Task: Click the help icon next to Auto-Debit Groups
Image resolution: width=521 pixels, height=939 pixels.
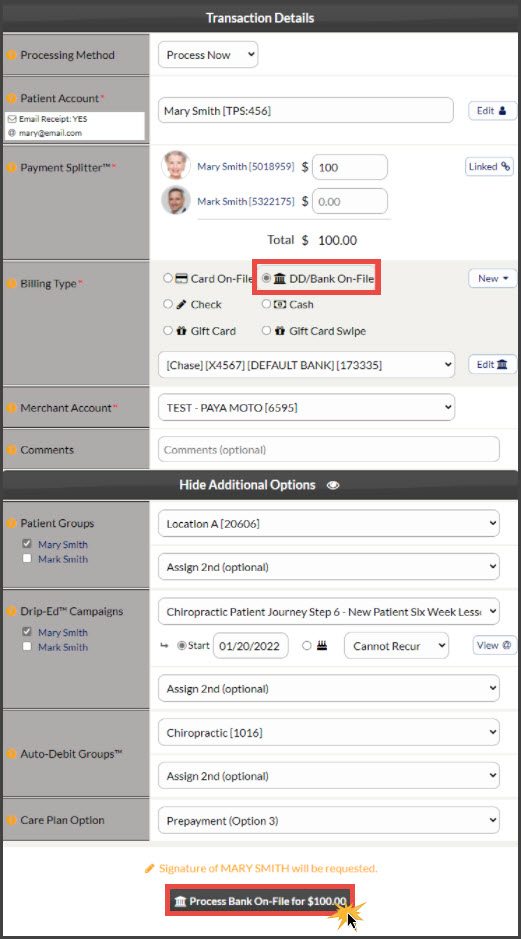Action: coord(11,755)
